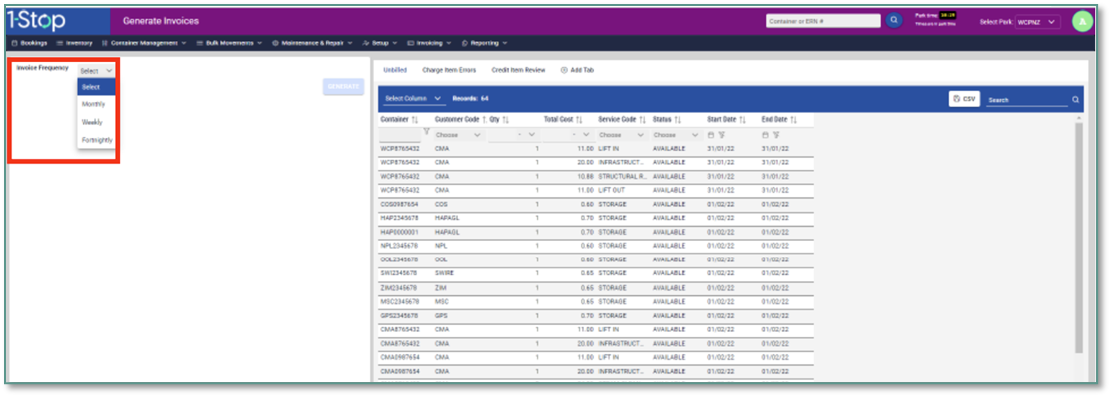Click the table search magnifier icon
Image resolution: width=1111 pixels, height=397 pixels.
pos(1075,100)
